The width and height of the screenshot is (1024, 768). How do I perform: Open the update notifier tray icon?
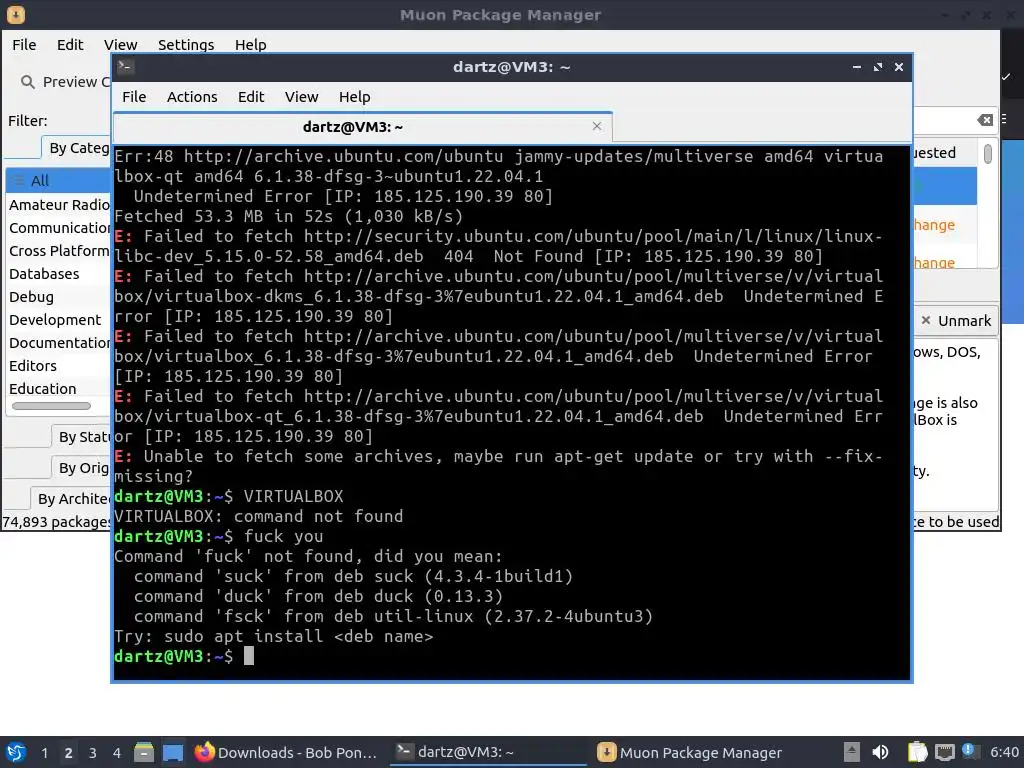[968, 751]
